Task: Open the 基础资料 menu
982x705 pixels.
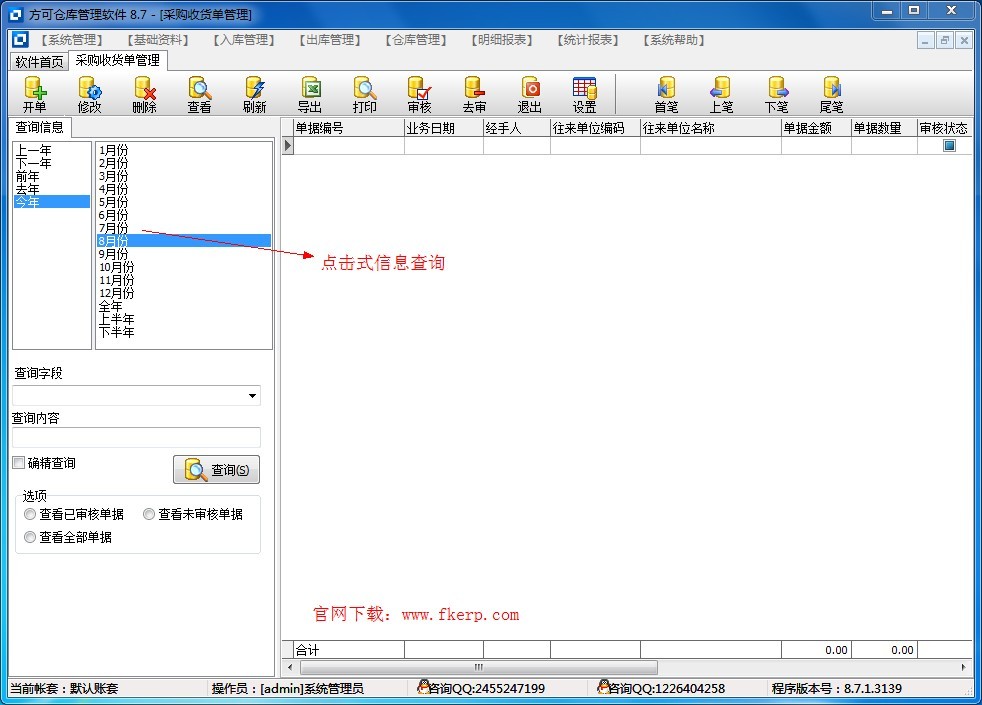Action: 158,40
